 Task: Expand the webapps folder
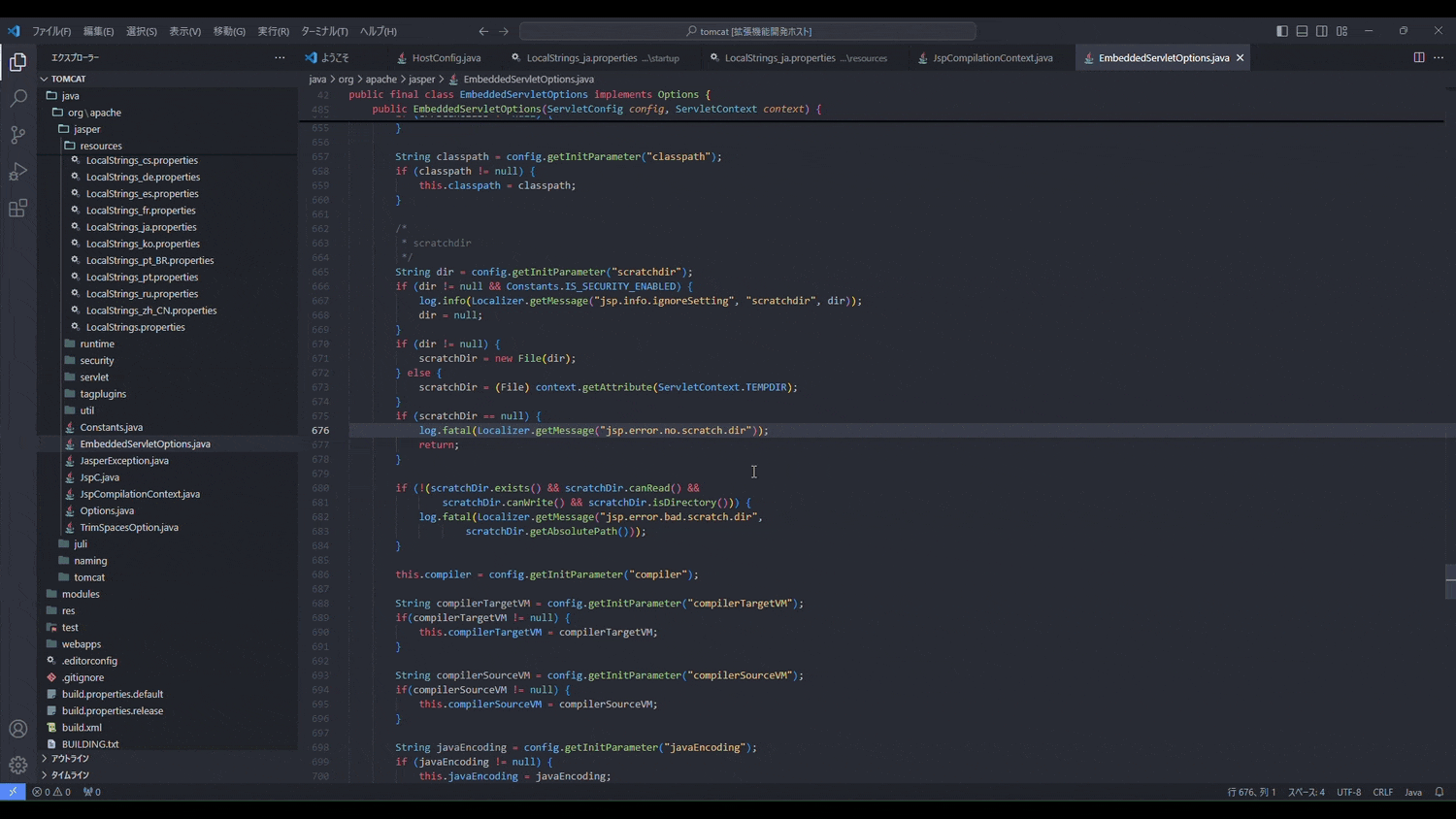(82, 643)
